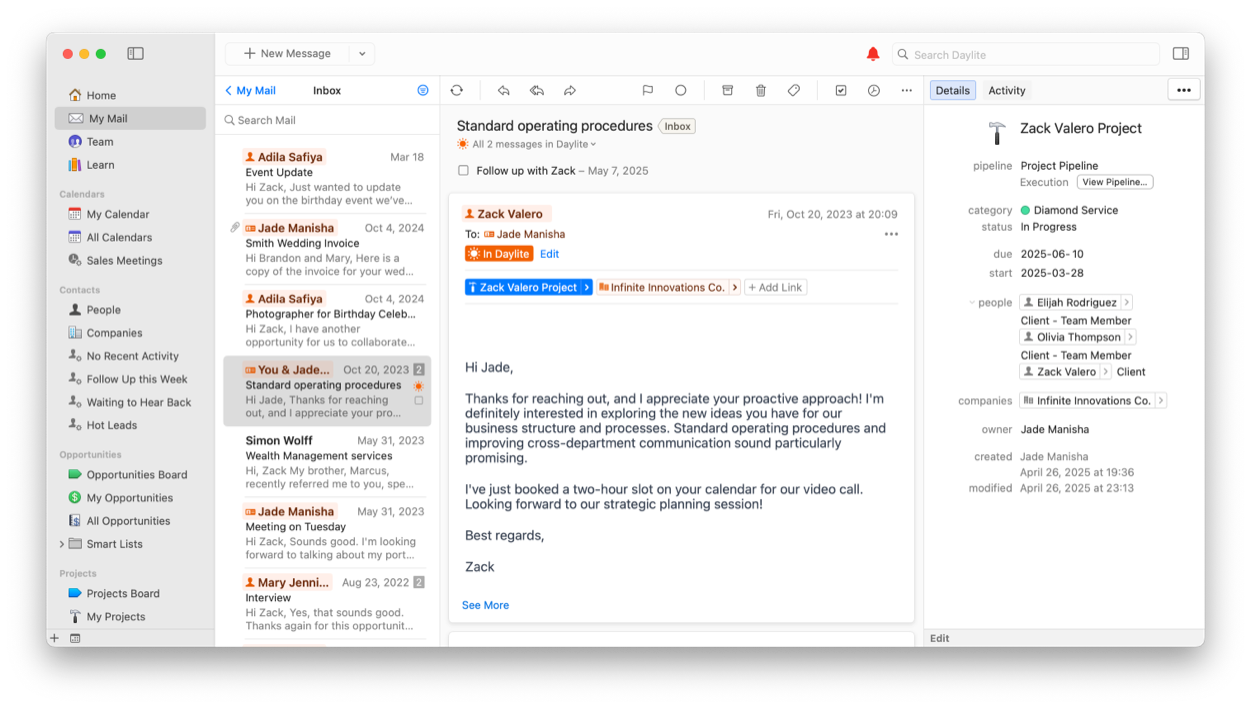Open notifications bell icon

[873, 54]
